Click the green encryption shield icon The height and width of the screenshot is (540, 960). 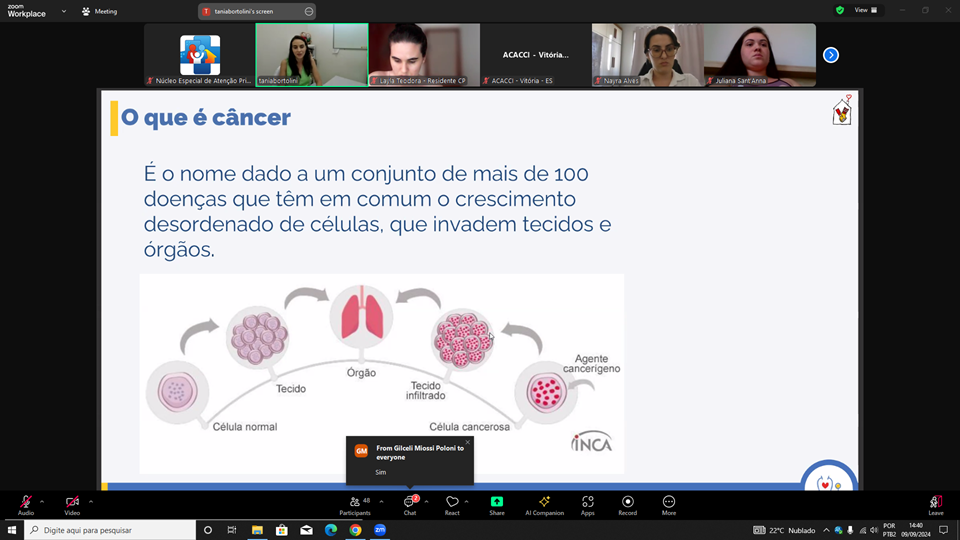[x=840, y=10]
